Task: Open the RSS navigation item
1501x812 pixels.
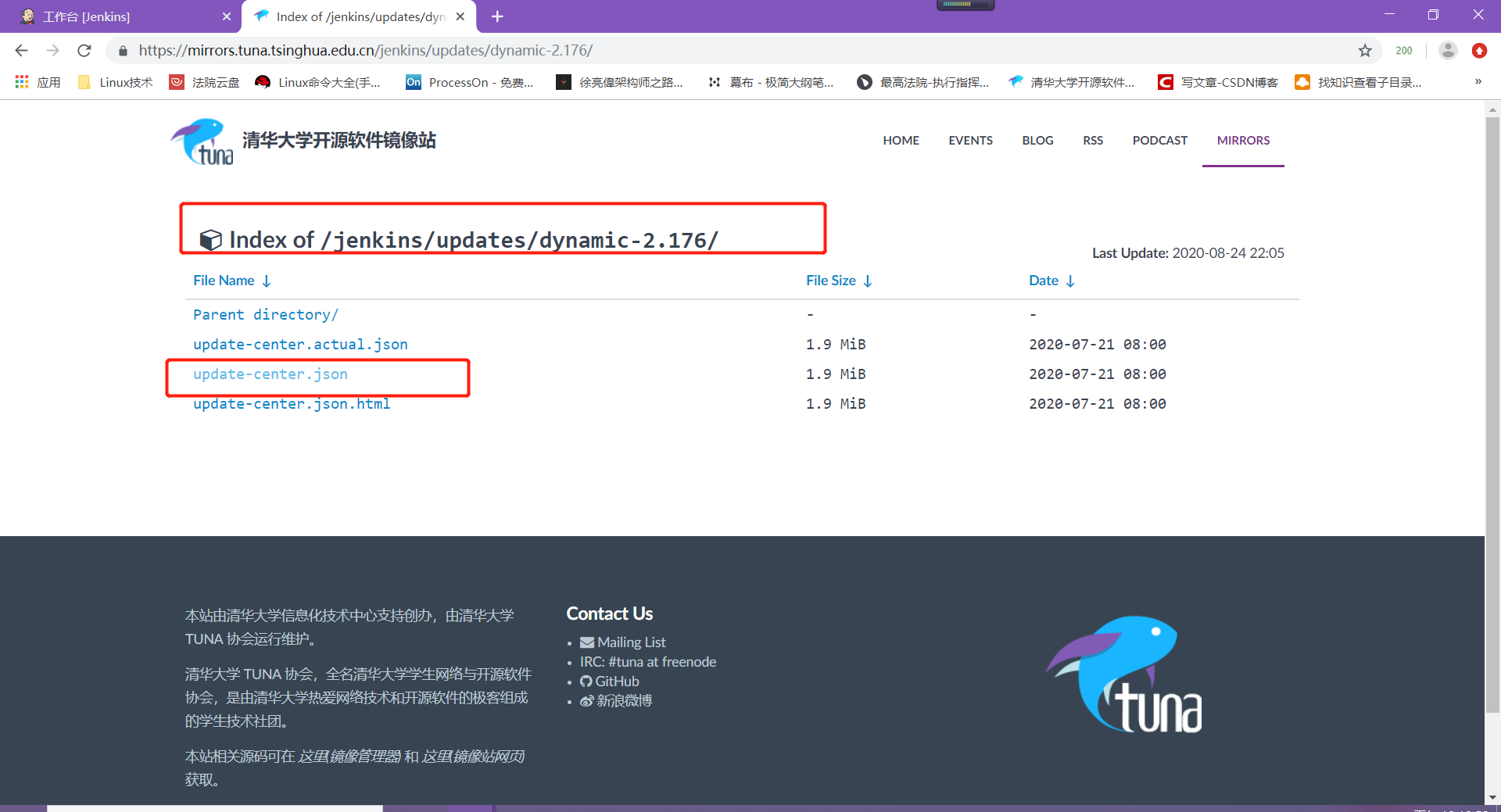Action: [x=1093, y=141]
